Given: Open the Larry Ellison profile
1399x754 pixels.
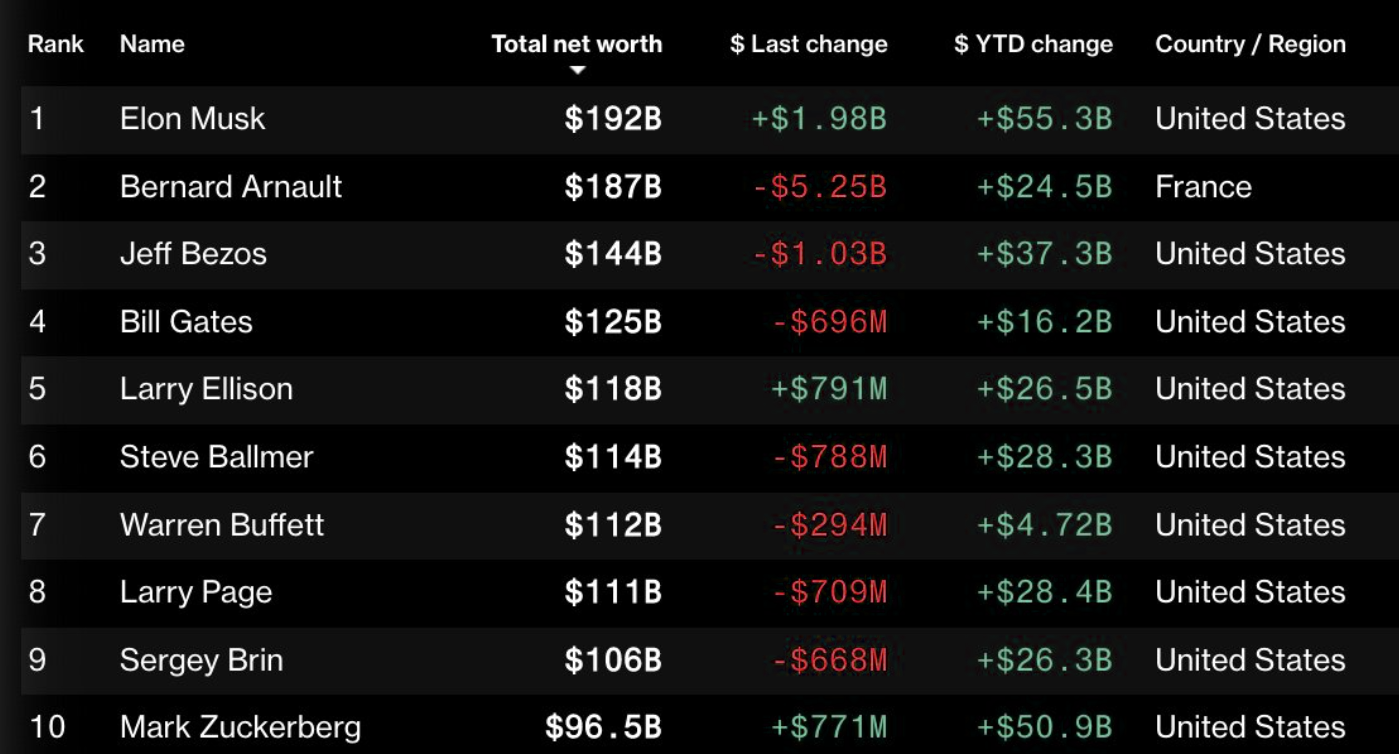Looking at the screenshot, I should [x=206, y=389].
